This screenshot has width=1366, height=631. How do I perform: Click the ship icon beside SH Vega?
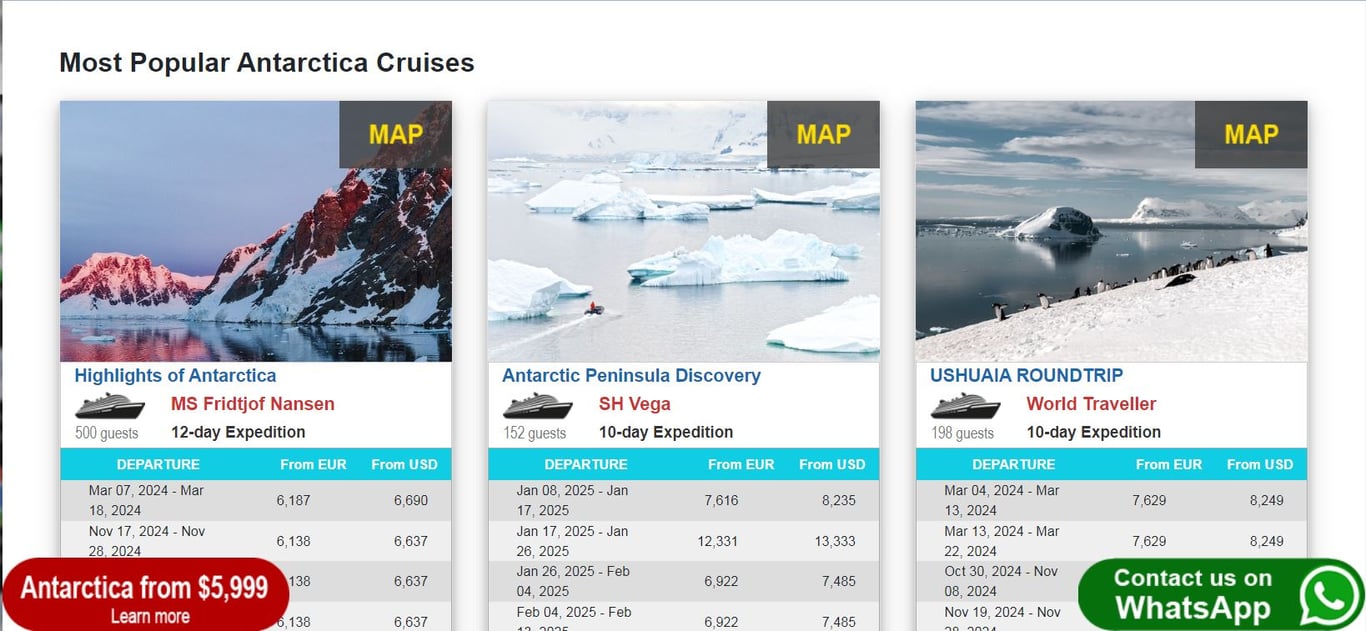pyautogui.click(x=538, y=406)
